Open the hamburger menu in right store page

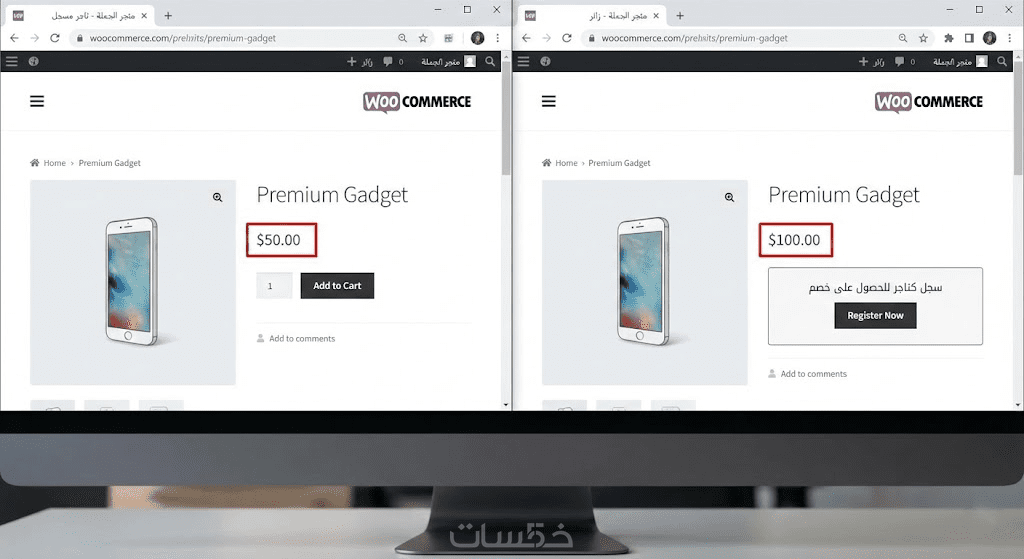(x=549, y=101)
